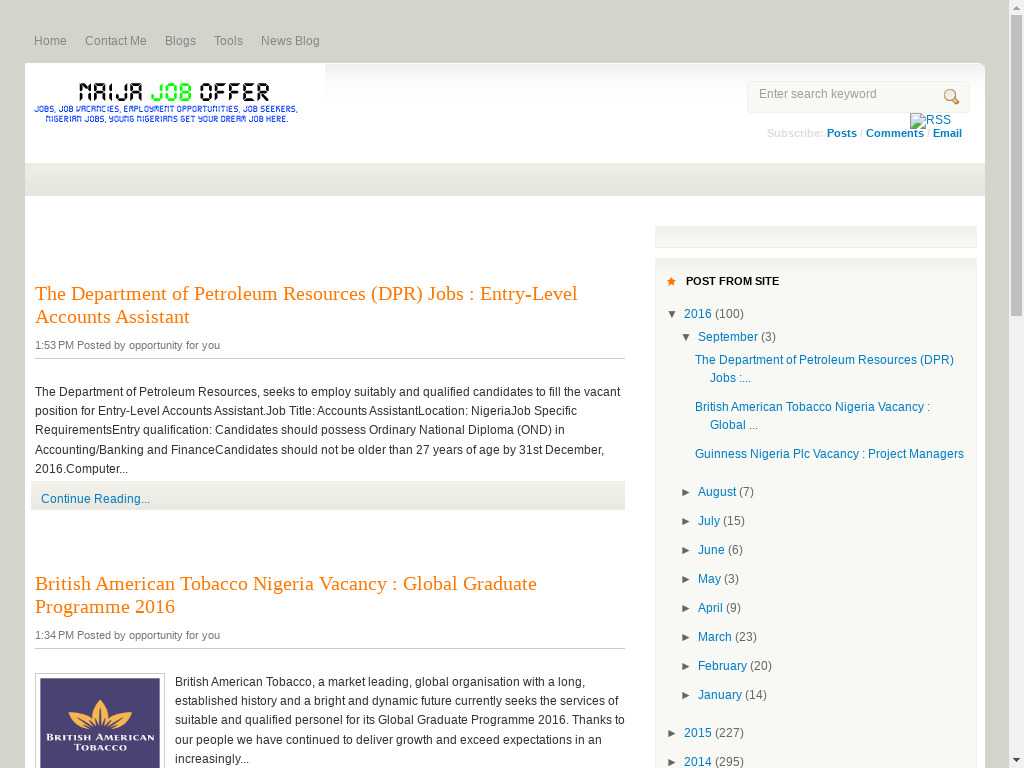The image size is (1024, 768).
Task: Open the July archive link
Action: click(709, 521)
